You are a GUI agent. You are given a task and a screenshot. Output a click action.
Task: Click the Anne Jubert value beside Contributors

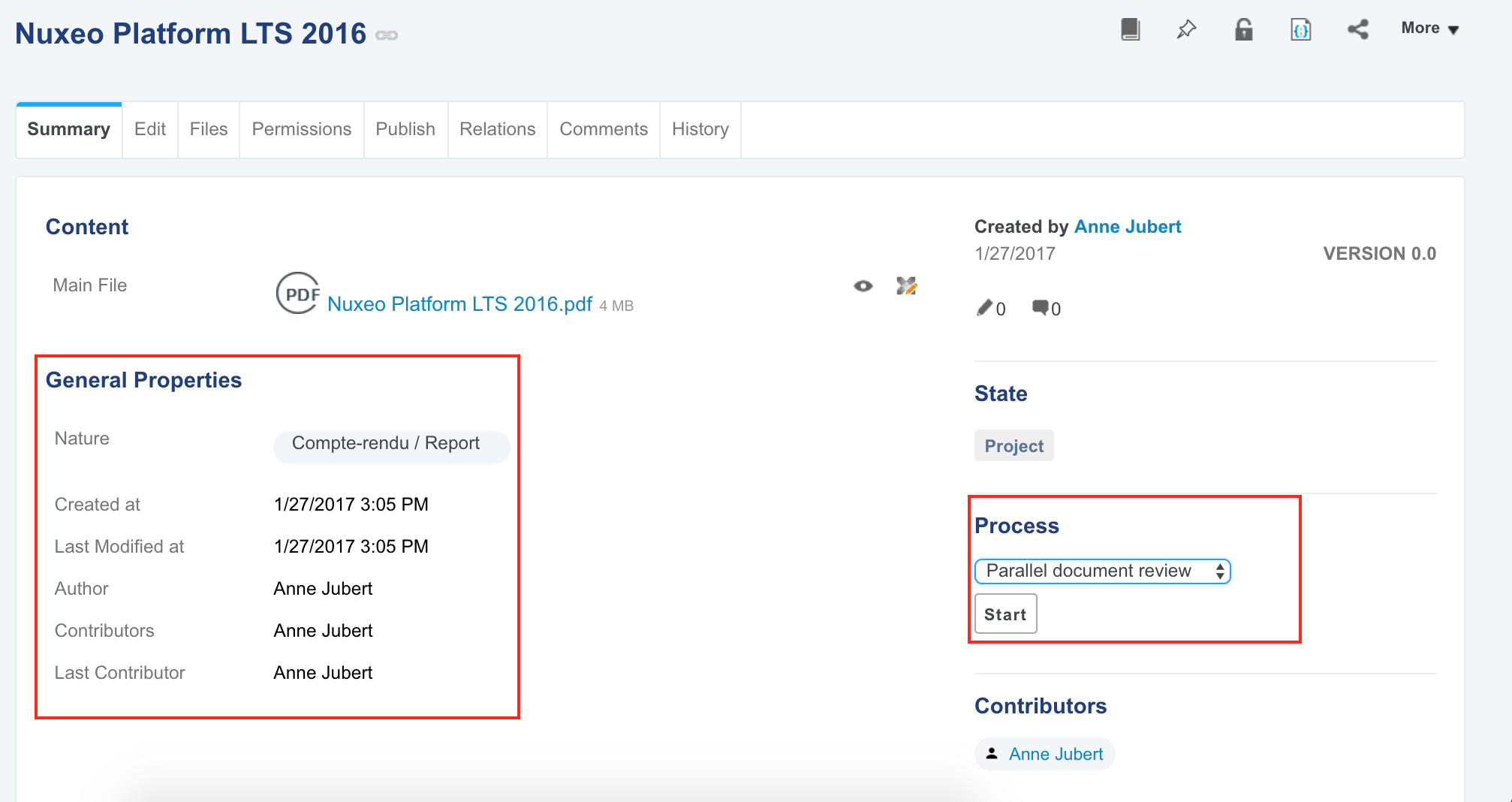[x=323, y=631]
